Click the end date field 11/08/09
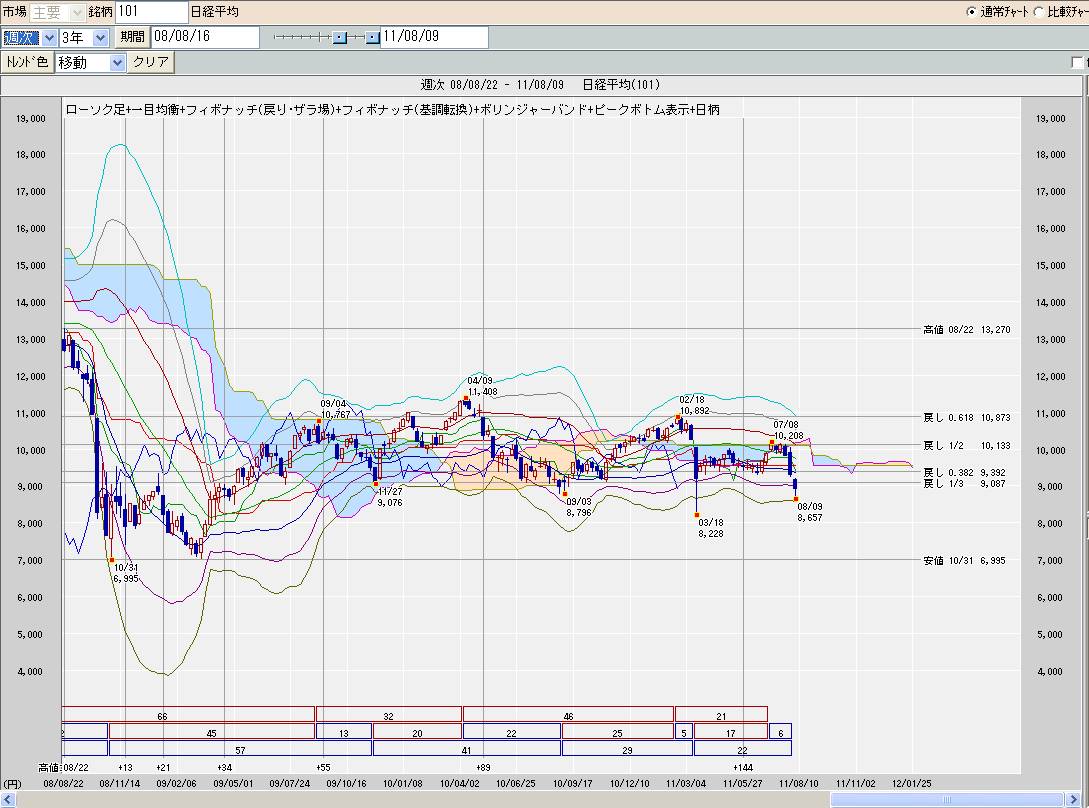Screen dimensions: 1089x808 point(434,37)
